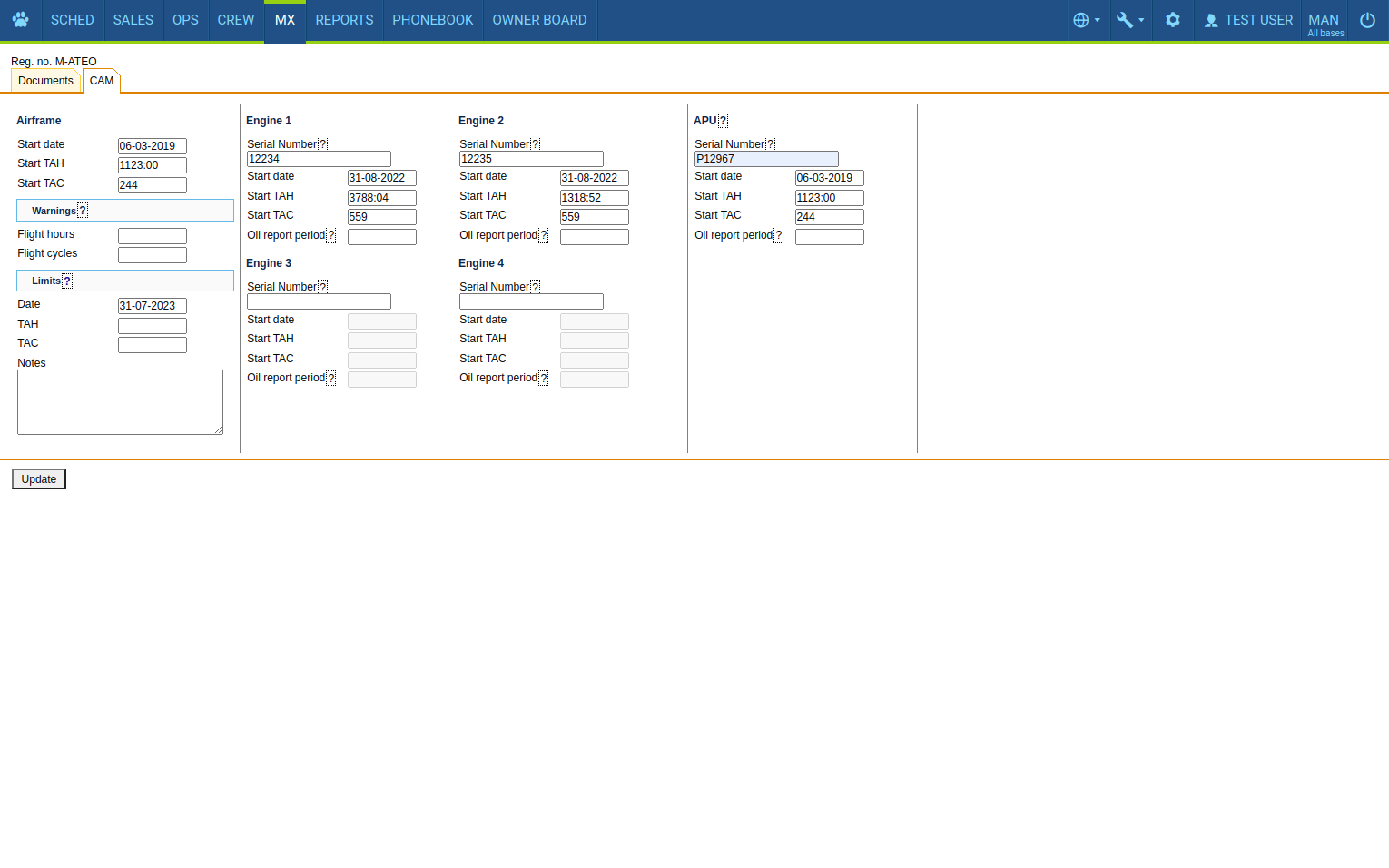Image resolution: width=1389 pixels, height=868 pixels.
Task: Open the MAN All bases selector
Action: coord(1325,24)
